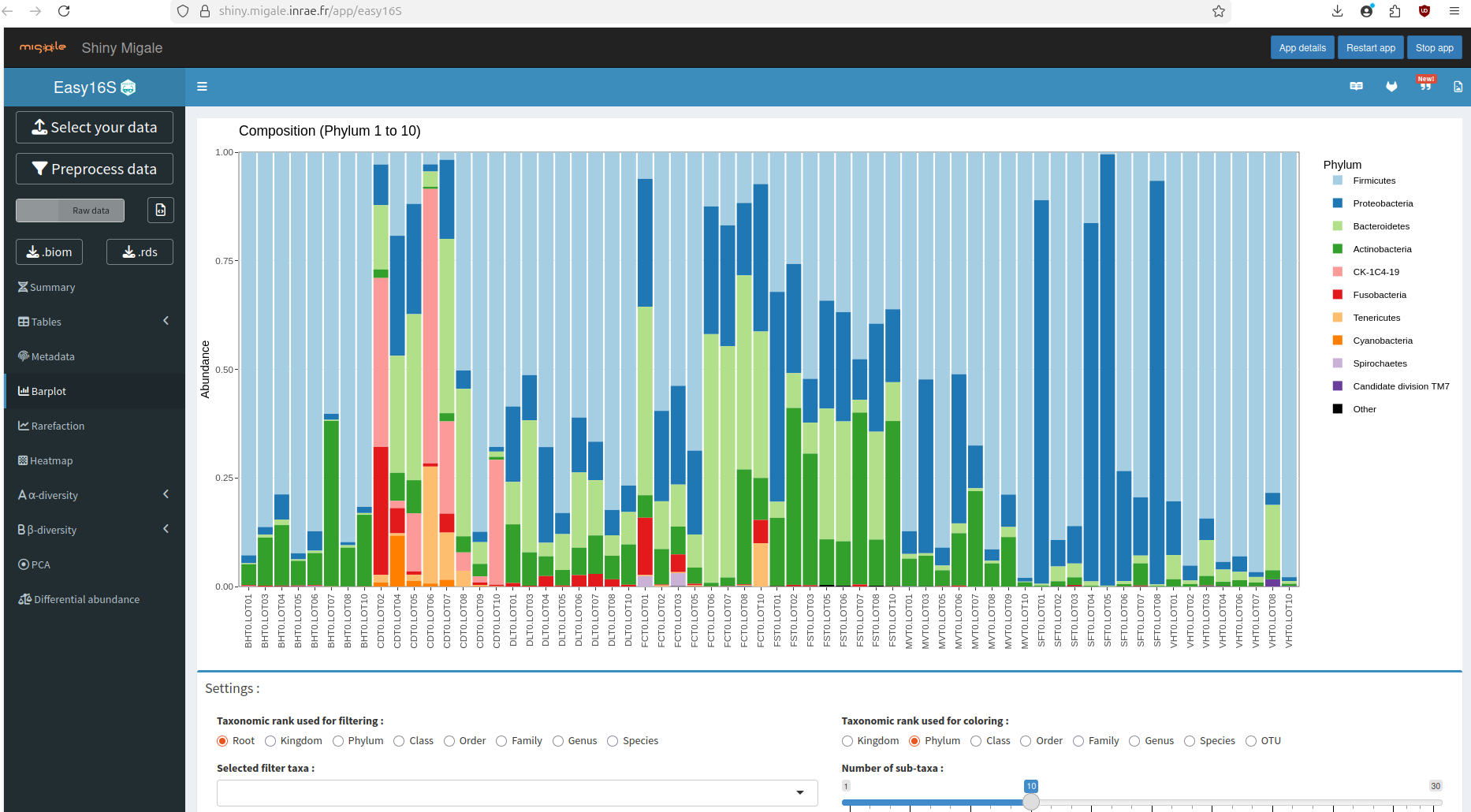This screenshot has height=812, width=1471.
Task: Open Differential abundance in the sidebar
Action: pyautogui.click(x=86, y=599)
